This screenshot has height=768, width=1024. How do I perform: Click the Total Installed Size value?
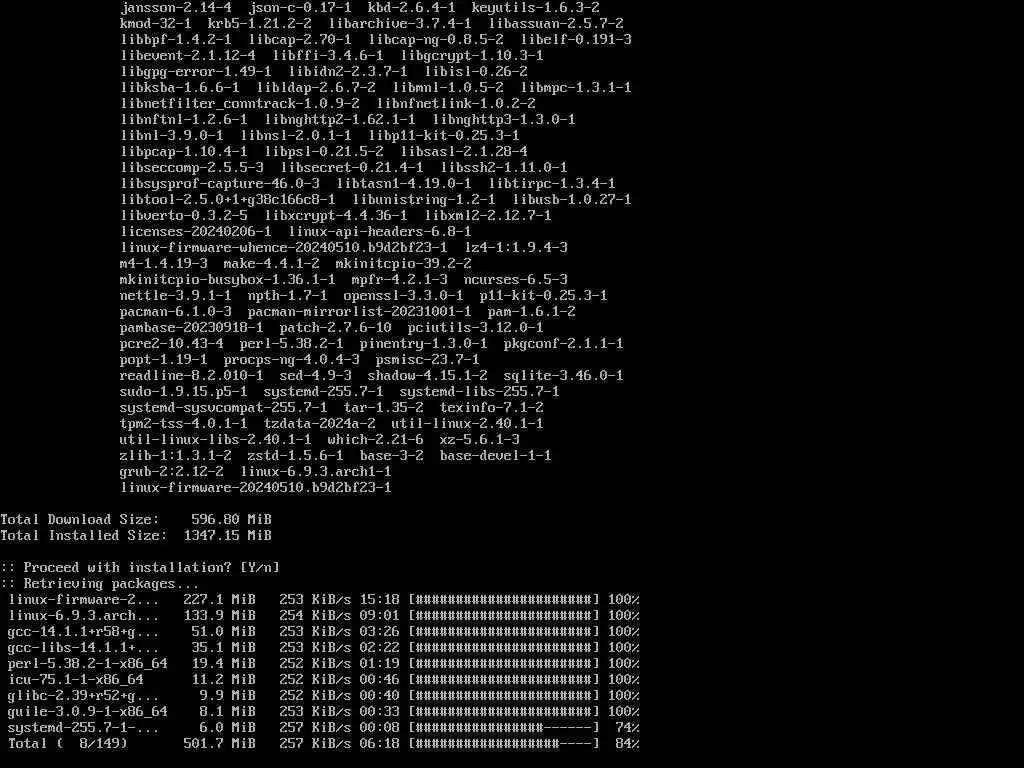(227, 536)
